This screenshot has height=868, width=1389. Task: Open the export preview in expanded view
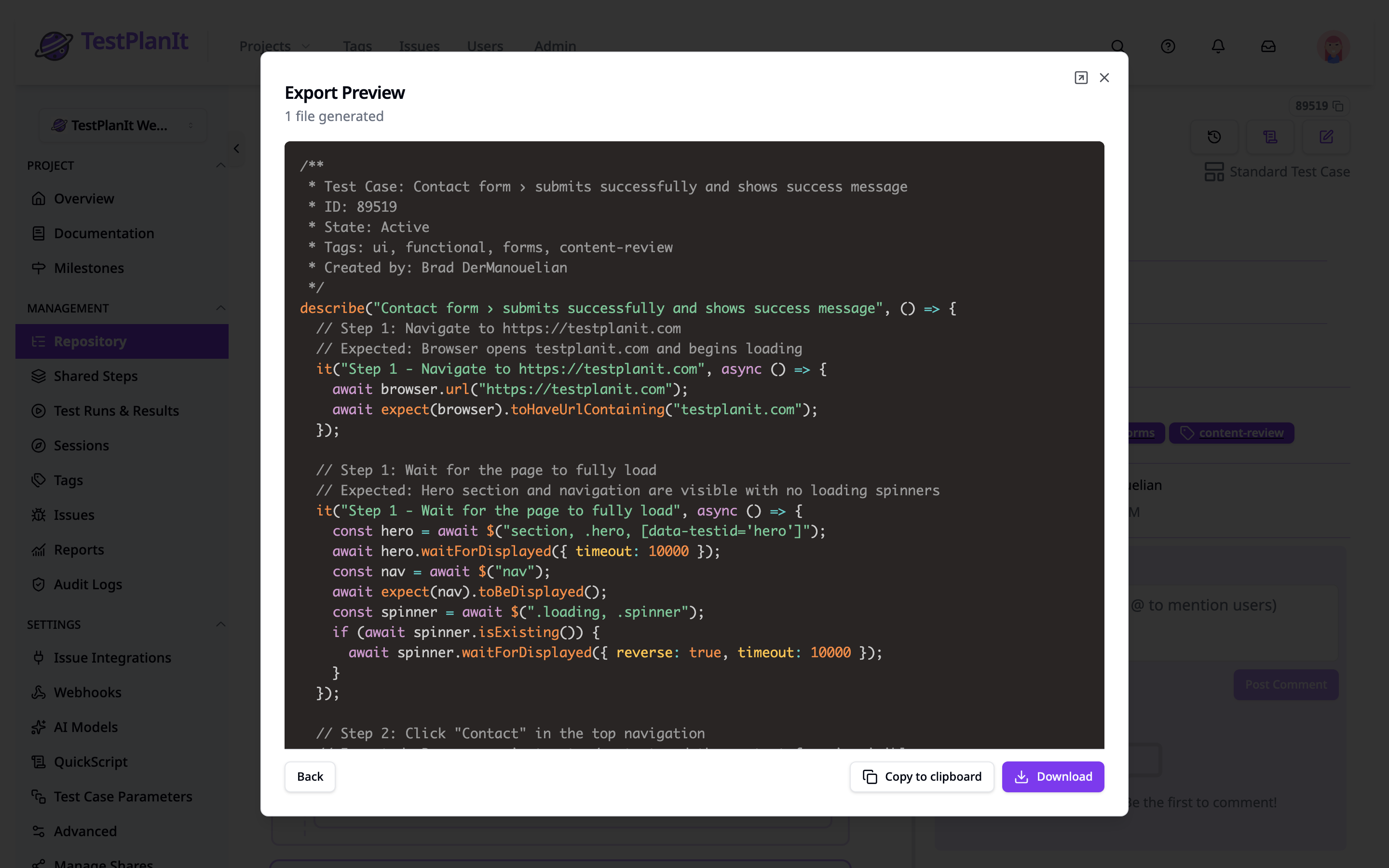tap(1081, 78)
